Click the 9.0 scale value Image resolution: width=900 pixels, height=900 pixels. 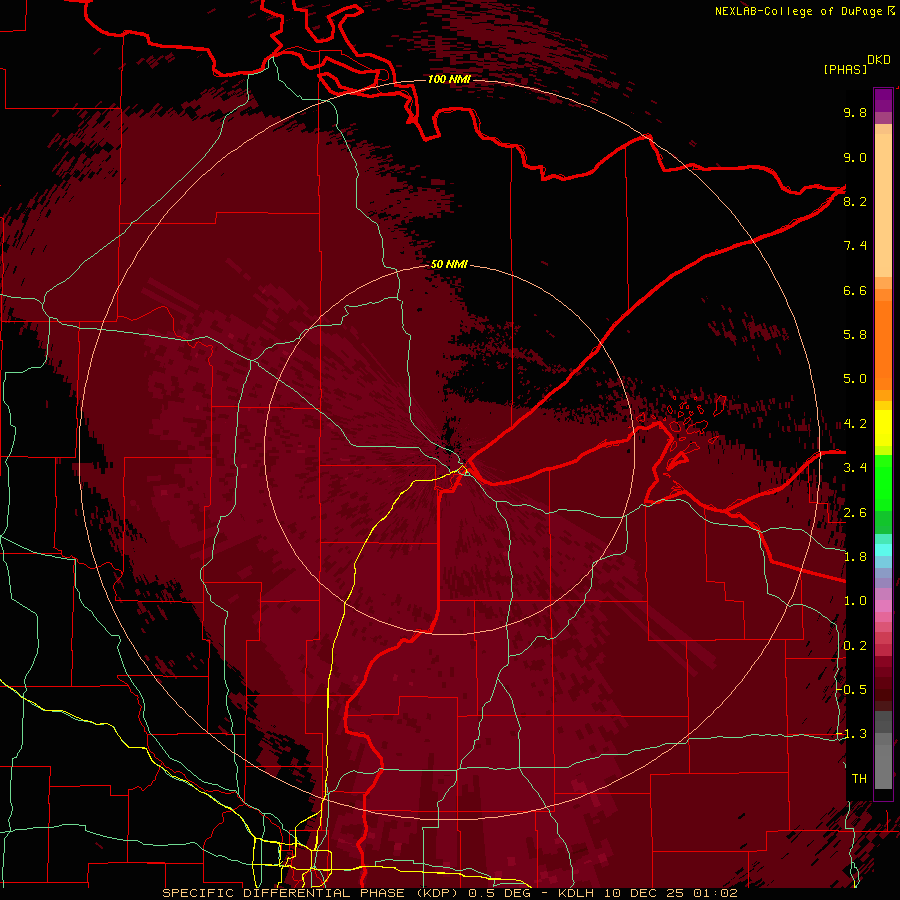coord(855,157)
